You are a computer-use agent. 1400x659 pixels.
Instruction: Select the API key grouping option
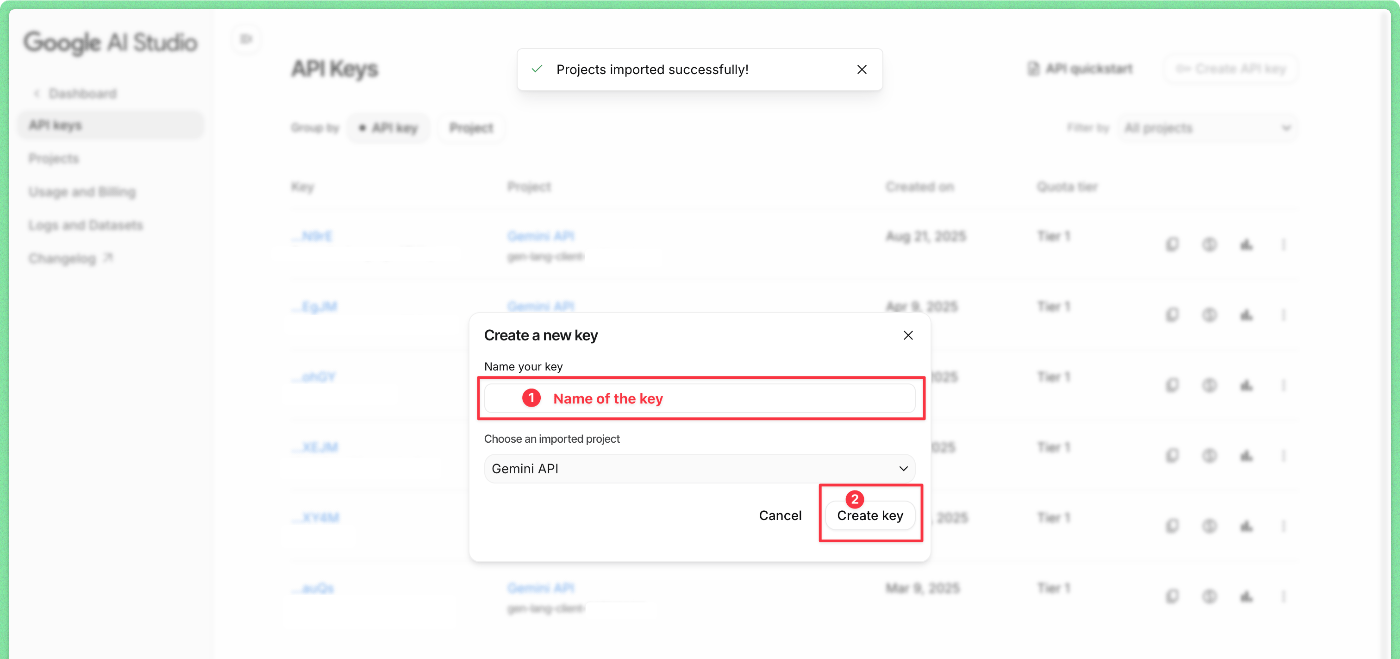pyautogui.click(x=388, y=128)
